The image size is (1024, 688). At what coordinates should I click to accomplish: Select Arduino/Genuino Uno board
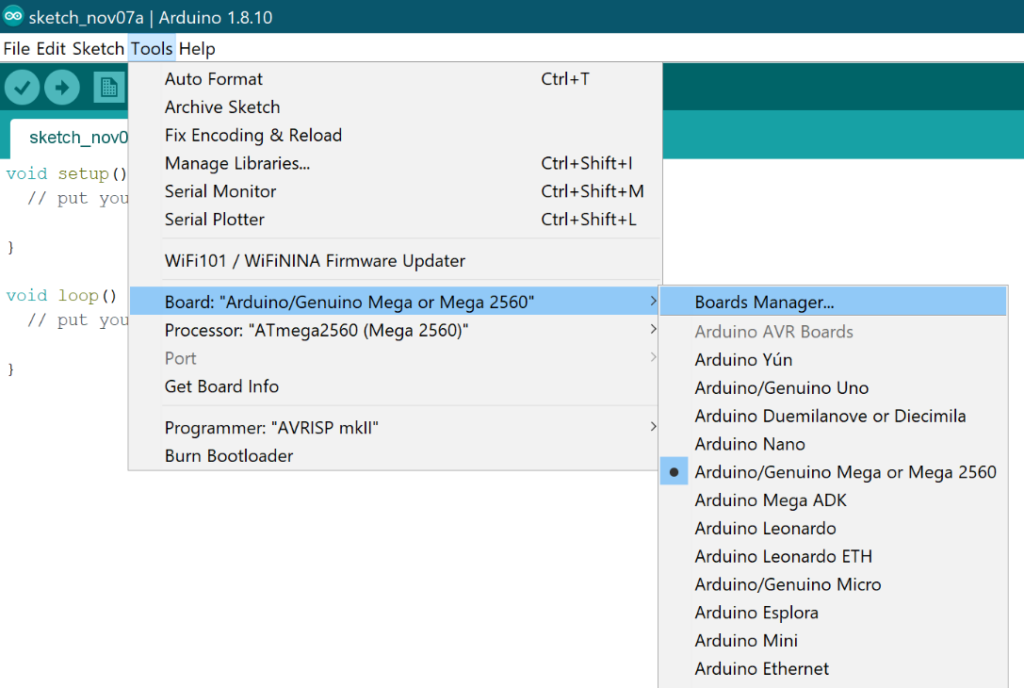tap(833, 388)
